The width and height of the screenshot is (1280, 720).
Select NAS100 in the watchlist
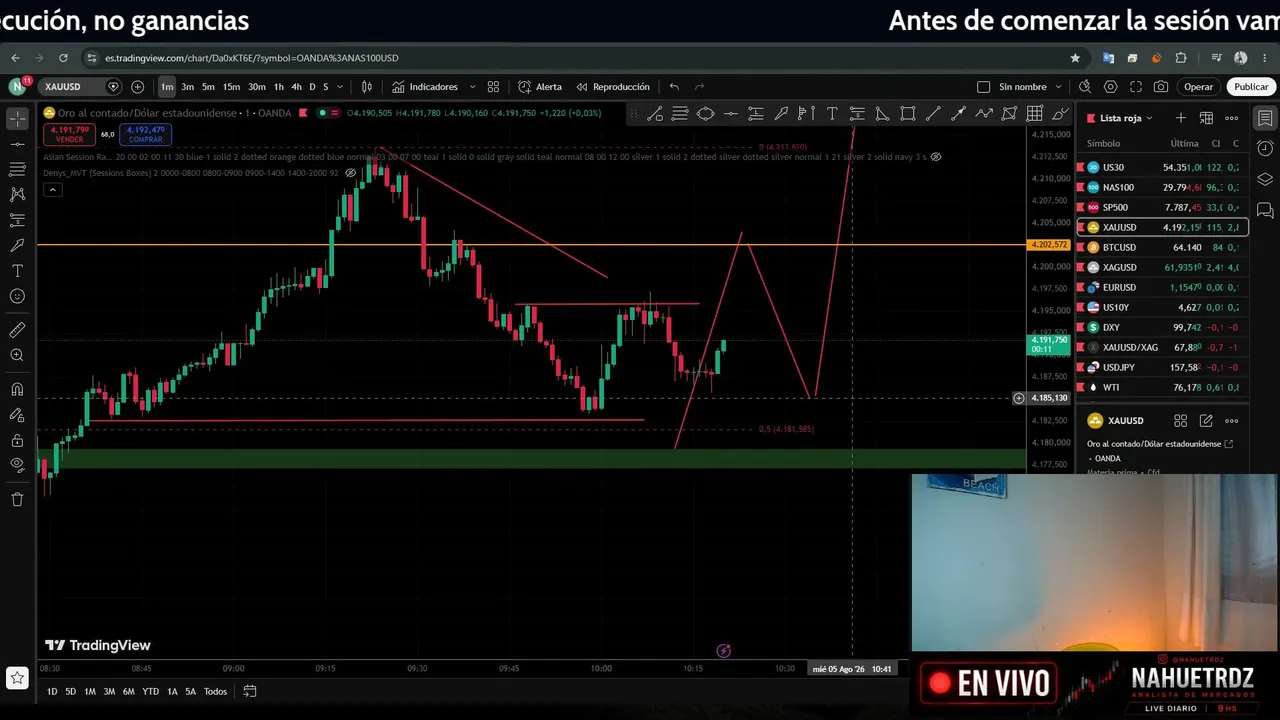[x=1162, y=187]
